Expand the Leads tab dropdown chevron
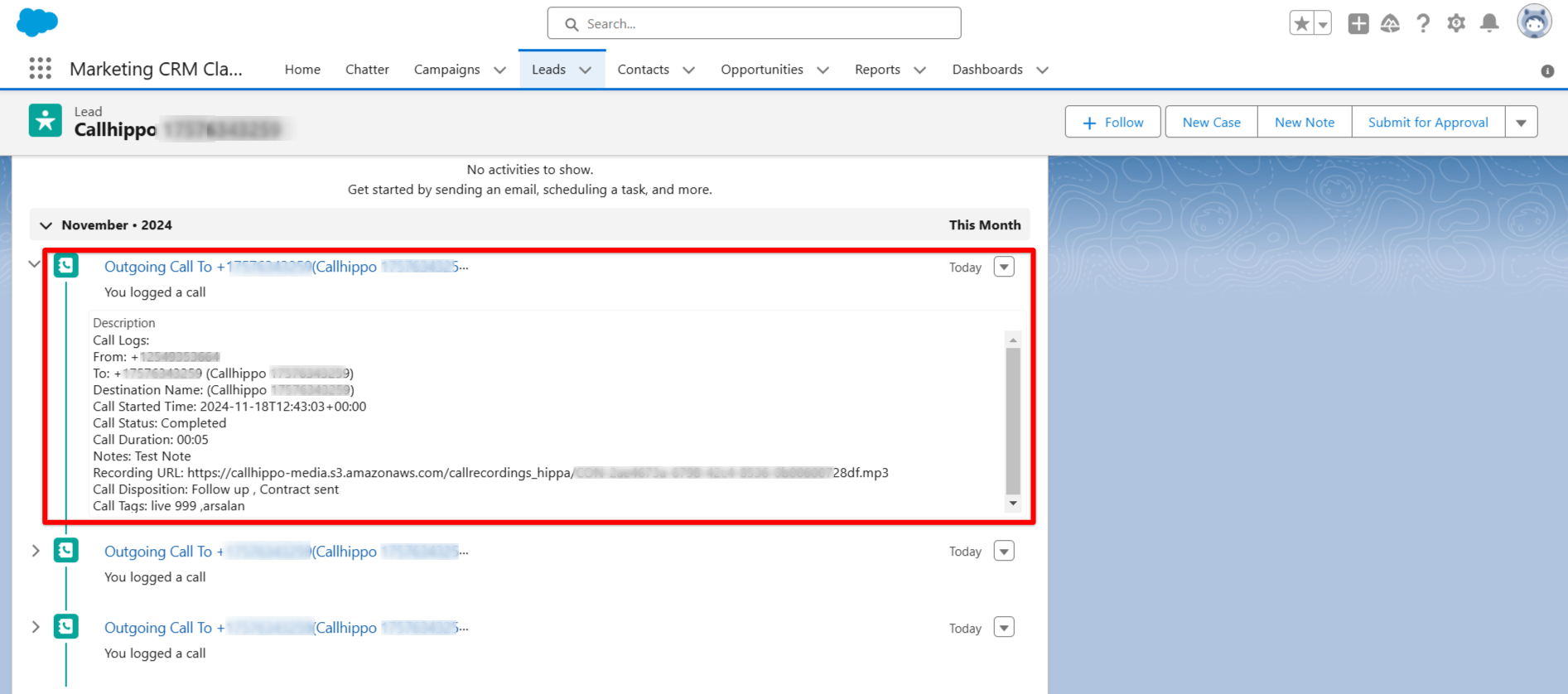The height and width of the screenshot is (694, 1568). [586, 70]
